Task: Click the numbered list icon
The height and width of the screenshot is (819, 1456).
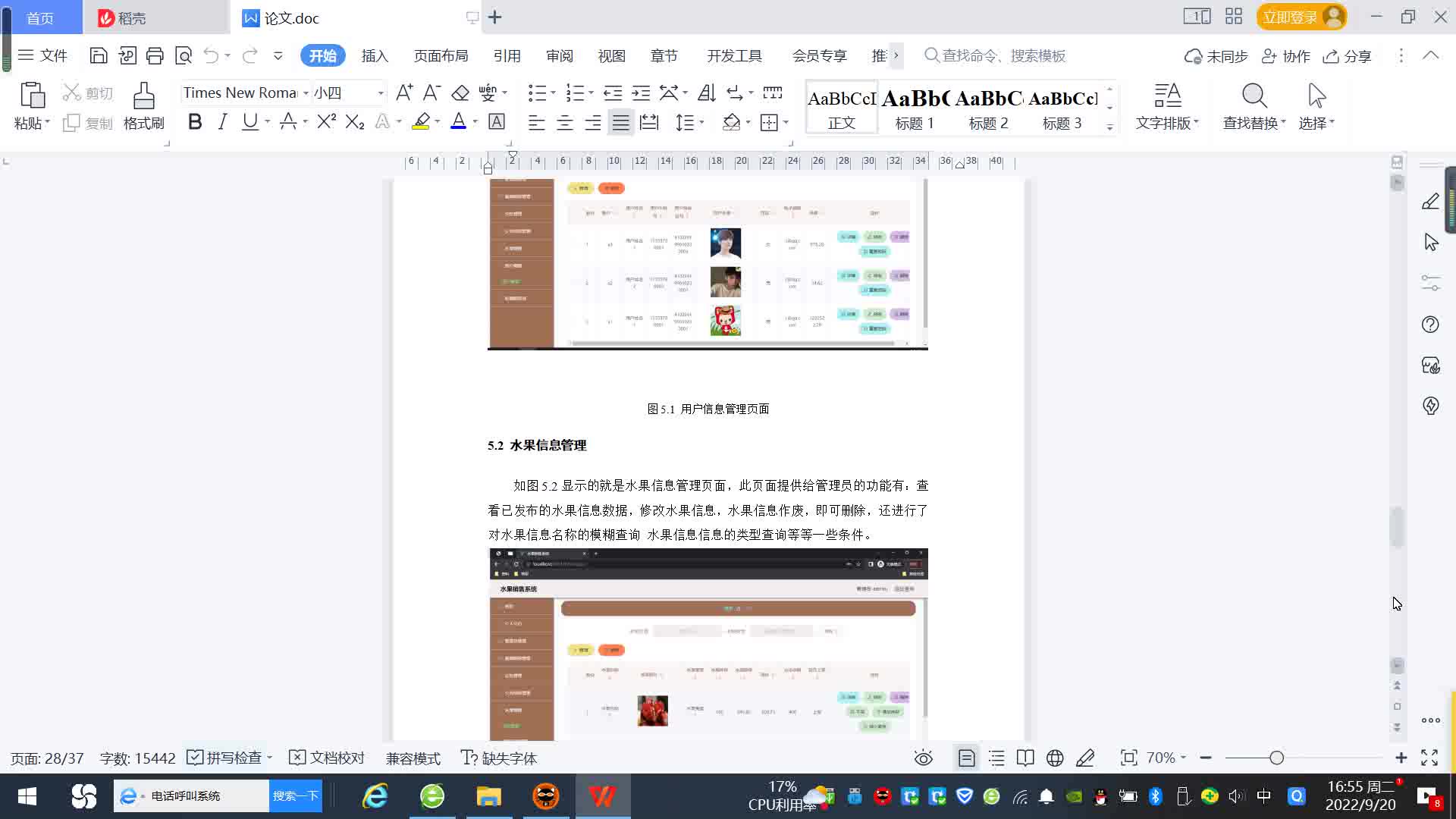Action: [x=576, y=93]
